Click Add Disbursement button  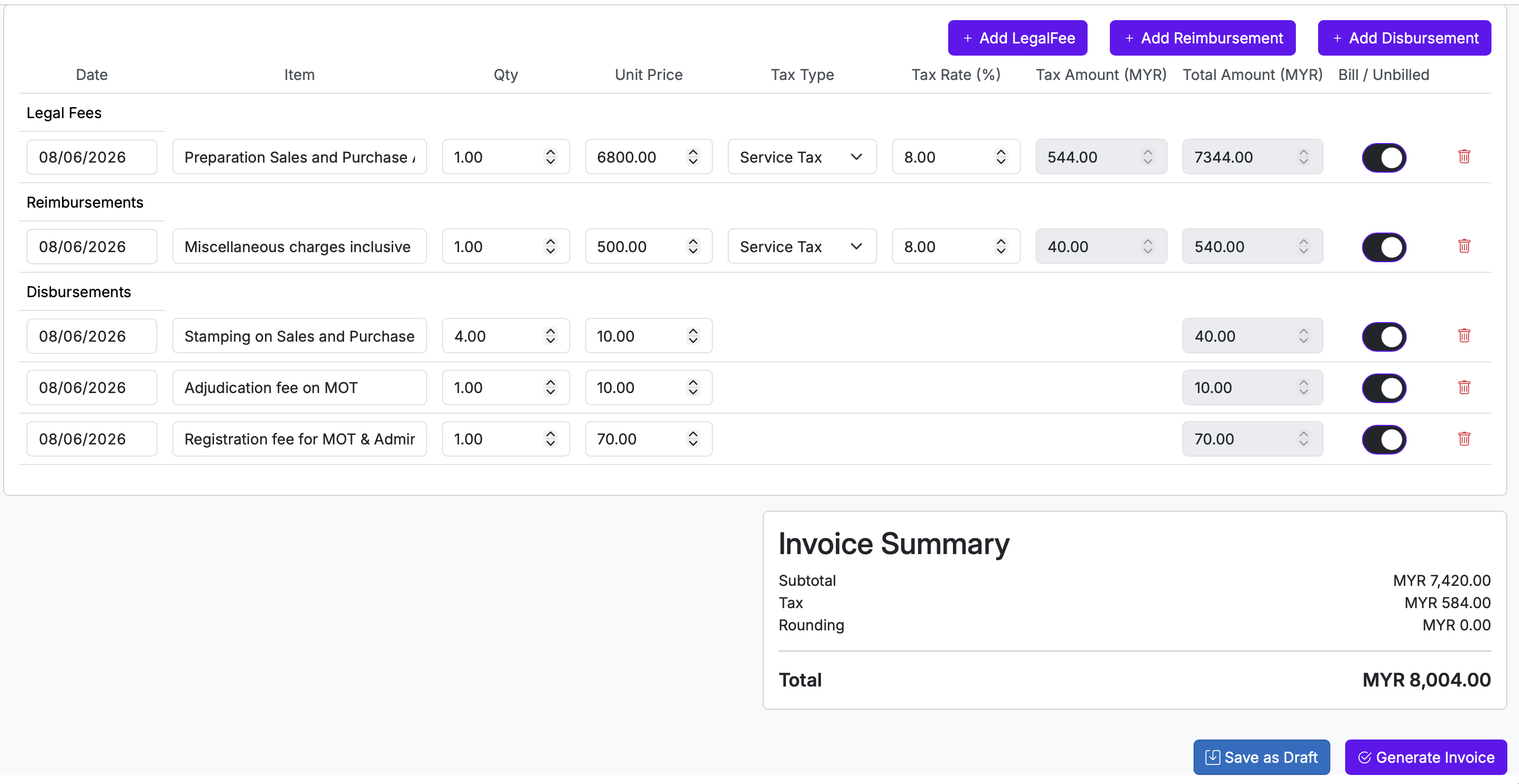(x=1404, y=38)
